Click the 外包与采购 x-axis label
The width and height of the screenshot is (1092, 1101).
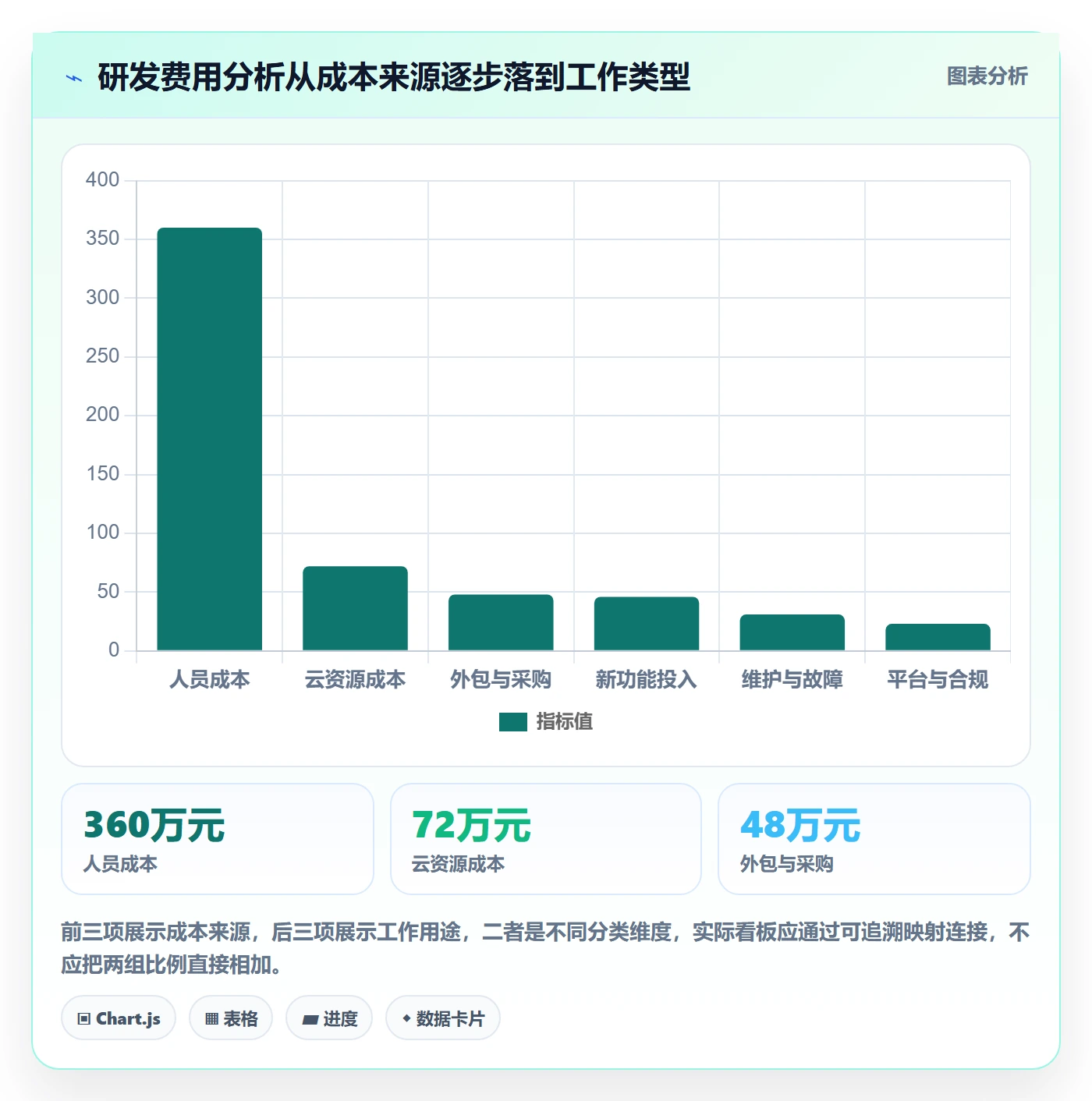click(501, 680)
